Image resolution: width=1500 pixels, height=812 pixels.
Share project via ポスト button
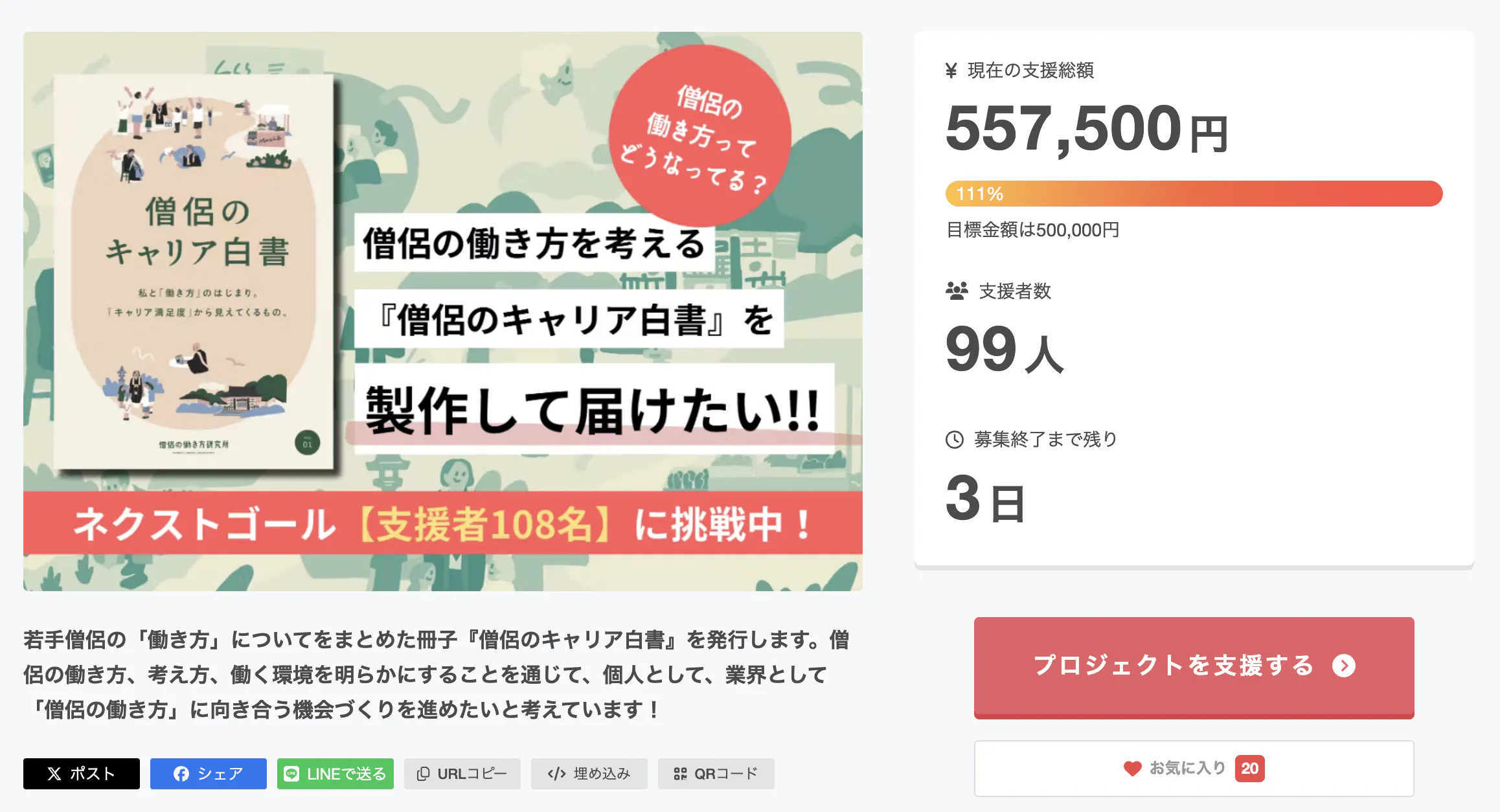click(x=82, y=774)
